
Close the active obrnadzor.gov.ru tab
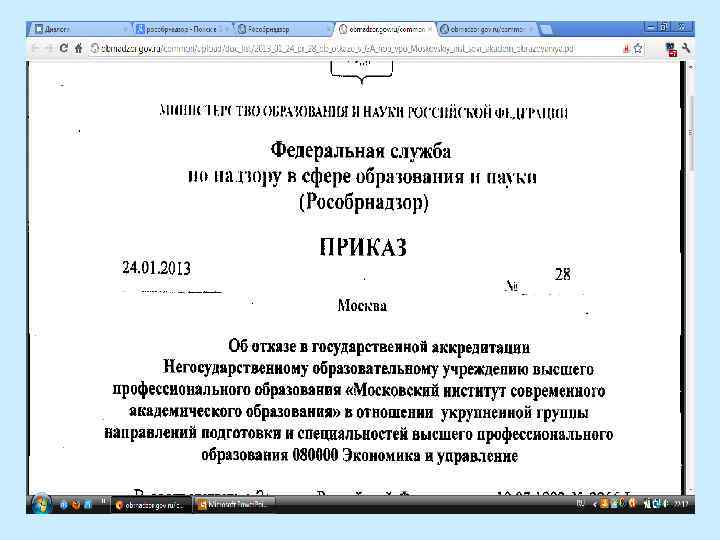coord(429,29)
